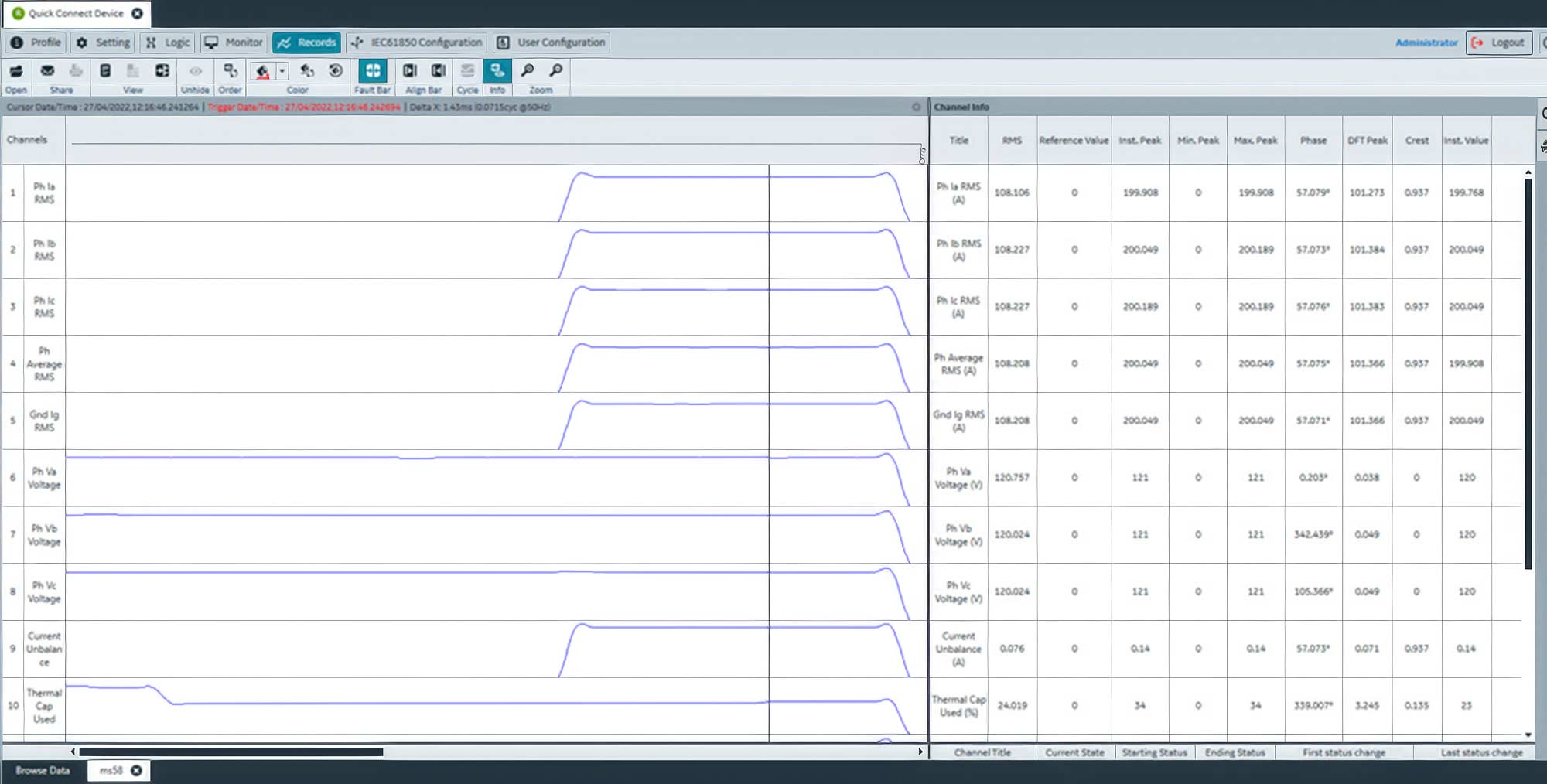This screenshot has width=1547, height=784.
Task: Click the Unhide eye icon
Action: click(x=196, y=71)
